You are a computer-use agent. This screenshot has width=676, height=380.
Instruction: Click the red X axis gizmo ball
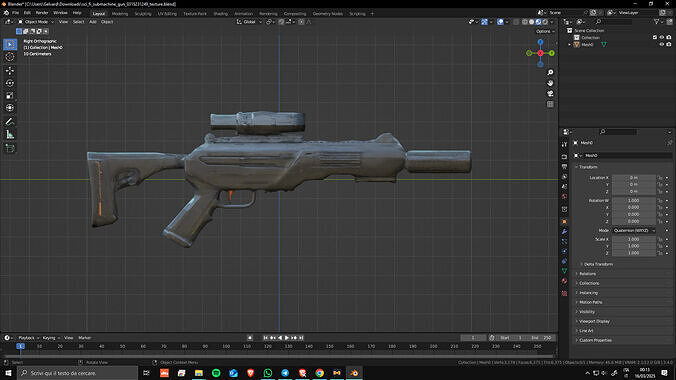click(x=540, y=53)
